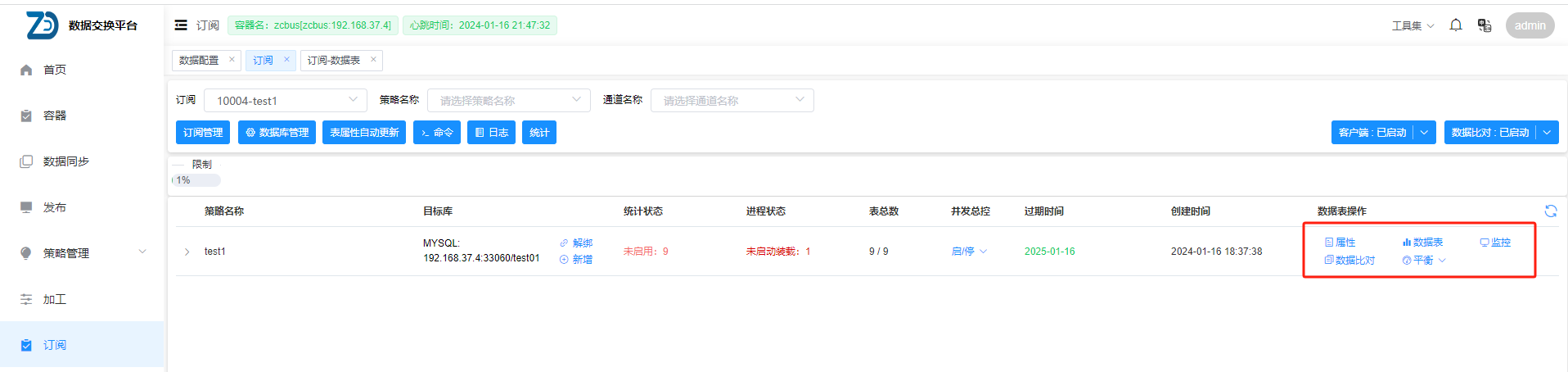Switch to the 数据配置 tab
1568x372 pixels.
point(199,61)
